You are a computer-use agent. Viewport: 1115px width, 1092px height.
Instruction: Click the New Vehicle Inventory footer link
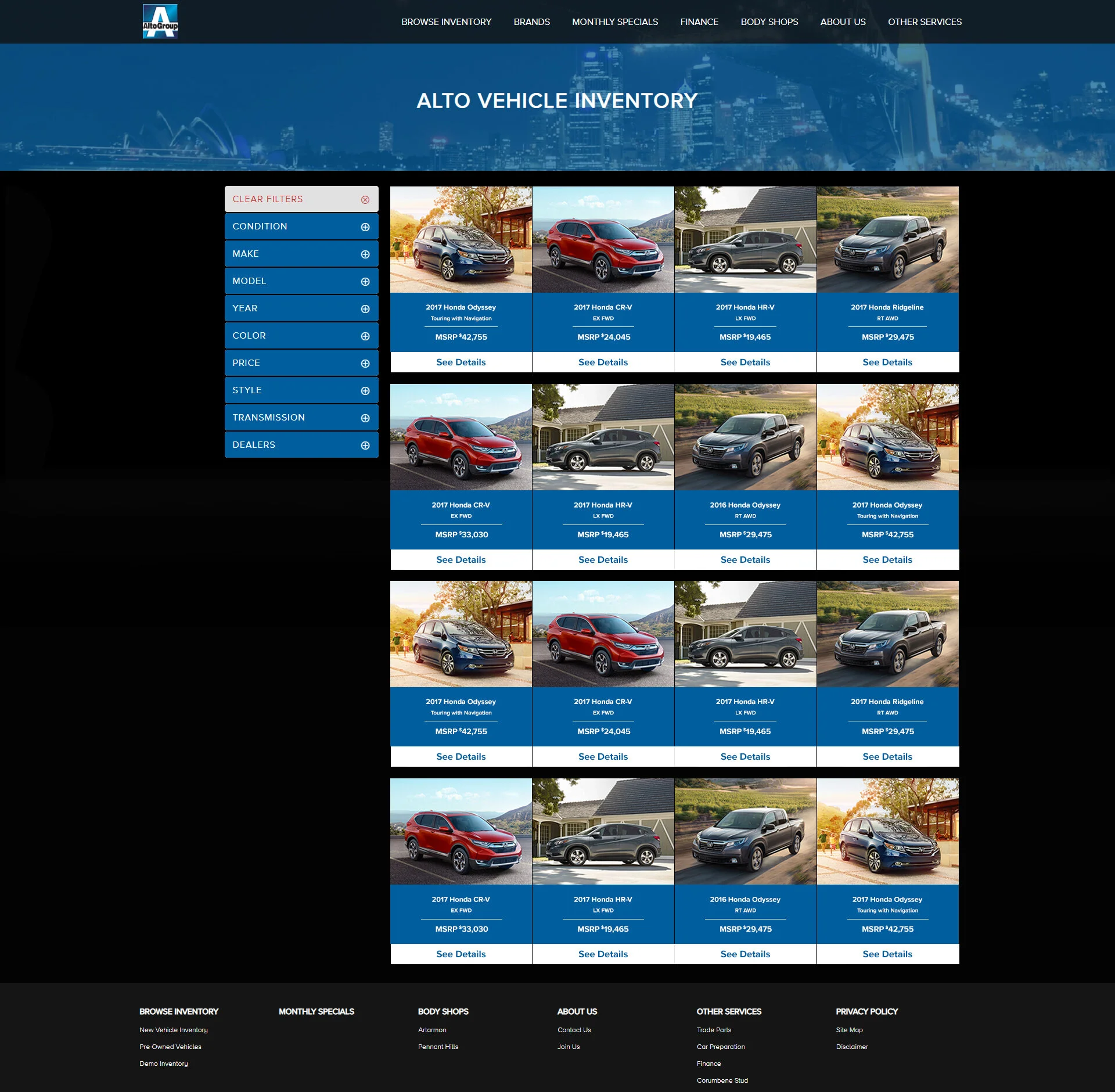(174, 1030)
